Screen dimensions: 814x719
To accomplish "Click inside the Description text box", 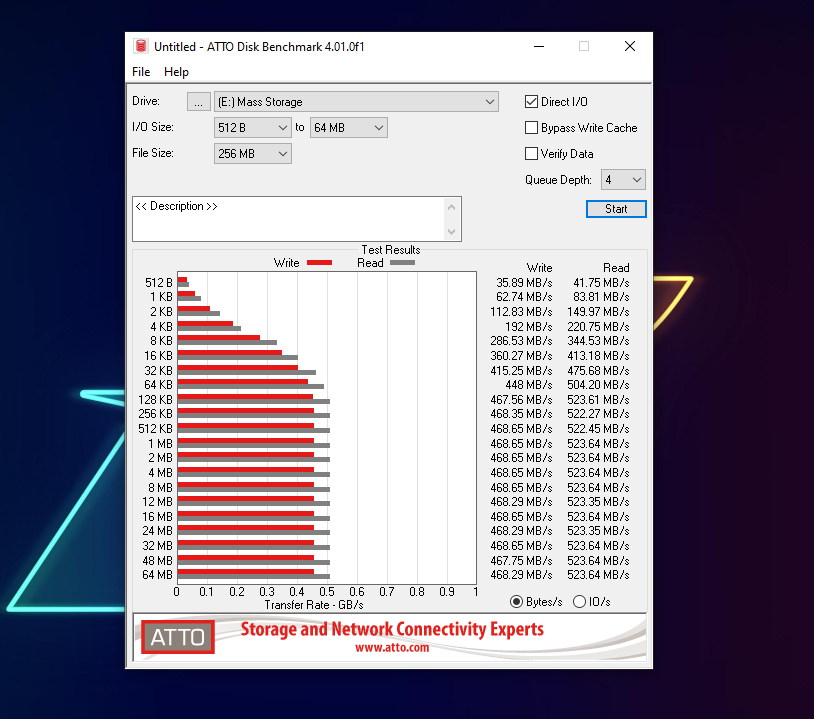I will click(289, 219).
